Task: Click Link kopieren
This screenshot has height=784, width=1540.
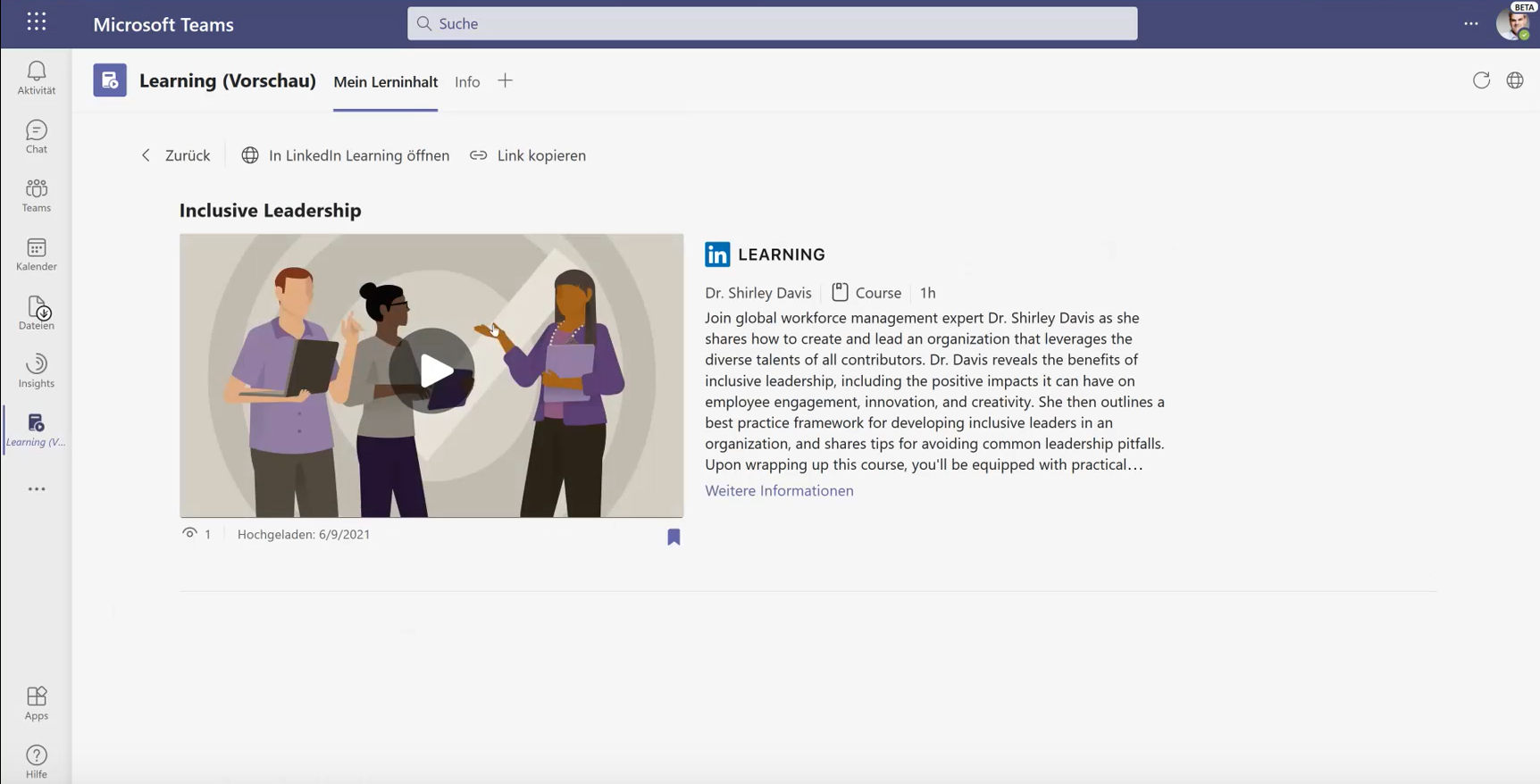Action: pyautogui.click(x=528, y=155)
